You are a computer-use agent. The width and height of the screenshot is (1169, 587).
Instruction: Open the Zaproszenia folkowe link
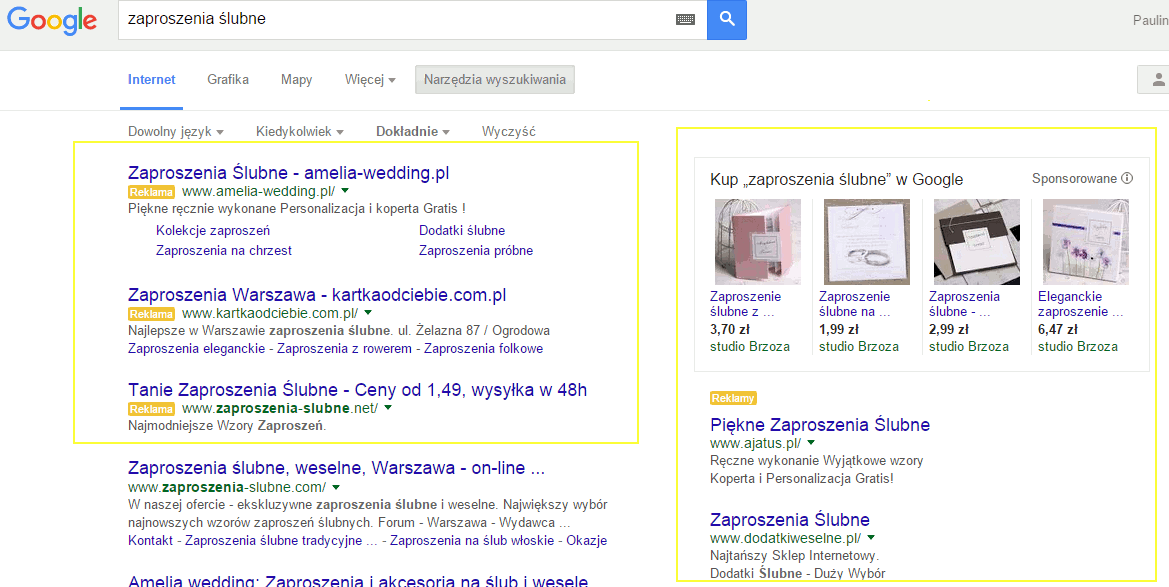point(484,349)
